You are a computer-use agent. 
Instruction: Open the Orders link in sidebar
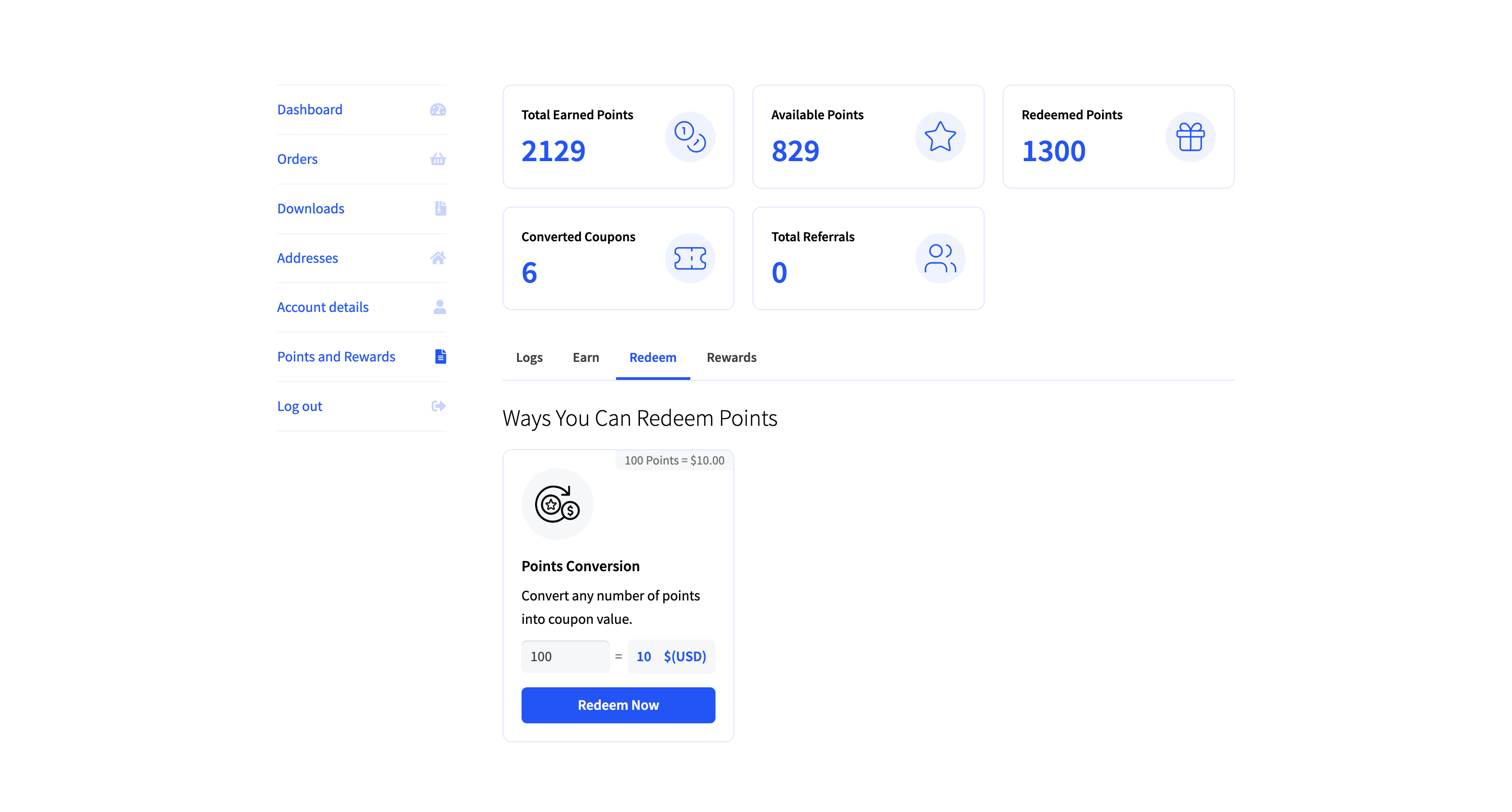point(297,159)
